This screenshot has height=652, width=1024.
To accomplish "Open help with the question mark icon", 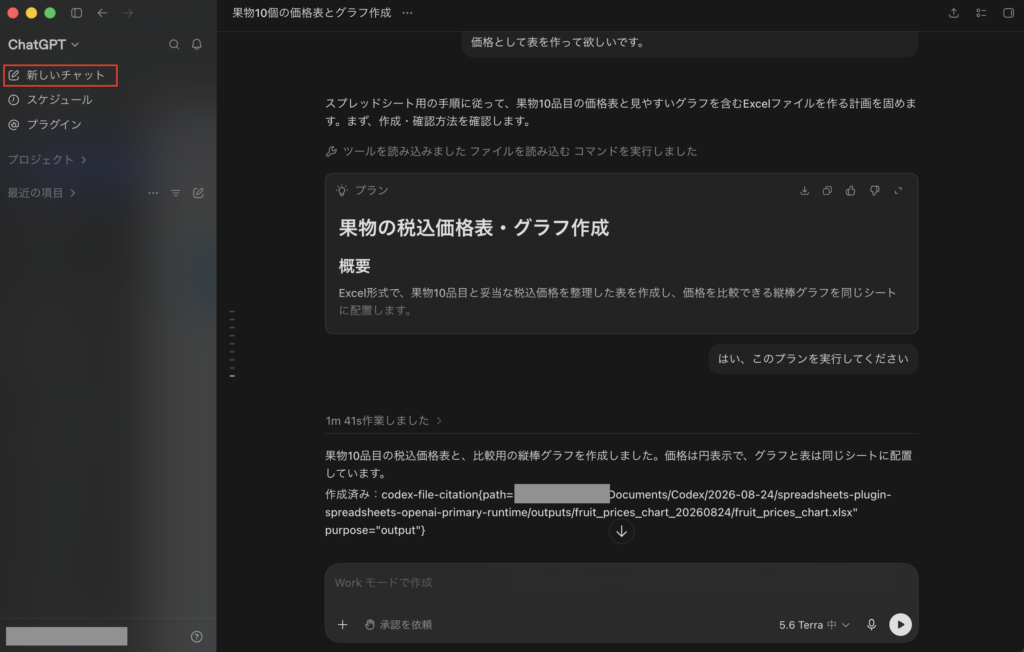I will 197,636.
